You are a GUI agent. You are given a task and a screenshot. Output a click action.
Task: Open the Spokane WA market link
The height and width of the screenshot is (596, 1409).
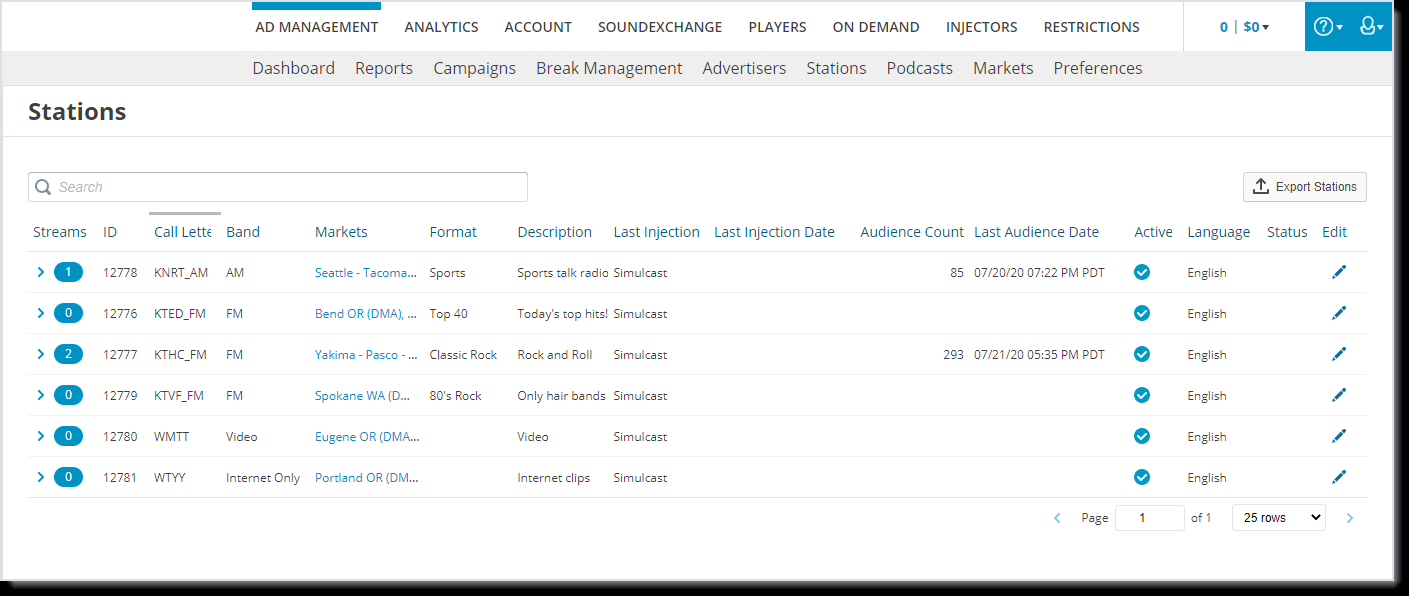coord(363,395)
